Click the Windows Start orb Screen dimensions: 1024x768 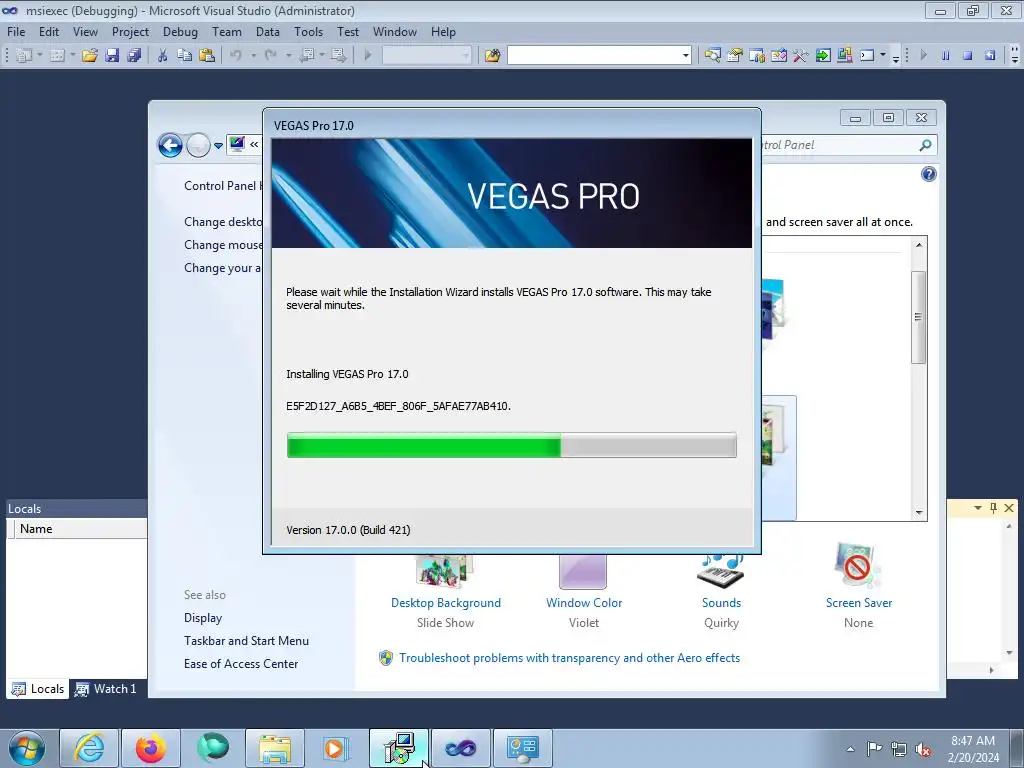pyautogui.click(x=27, y=748)
